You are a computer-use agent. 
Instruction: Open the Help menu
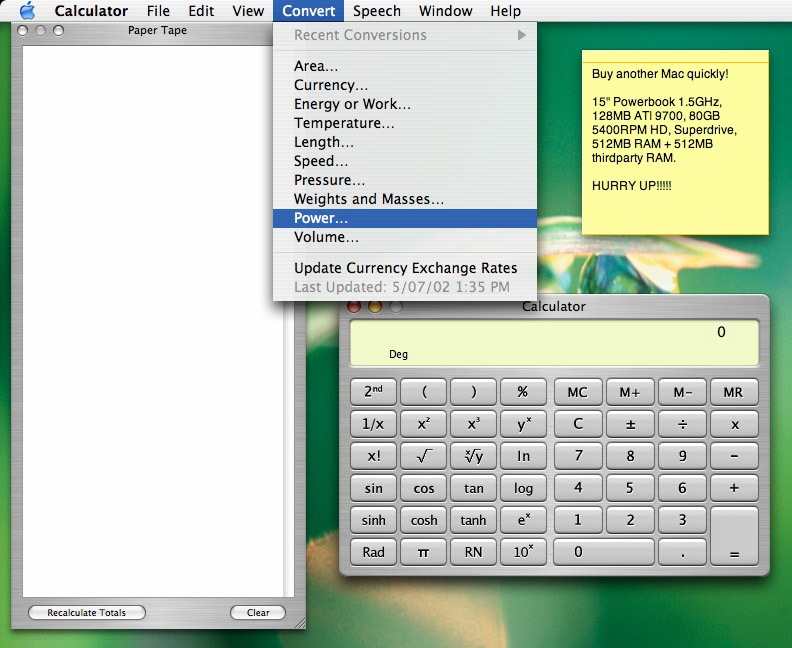click(505, 11)
